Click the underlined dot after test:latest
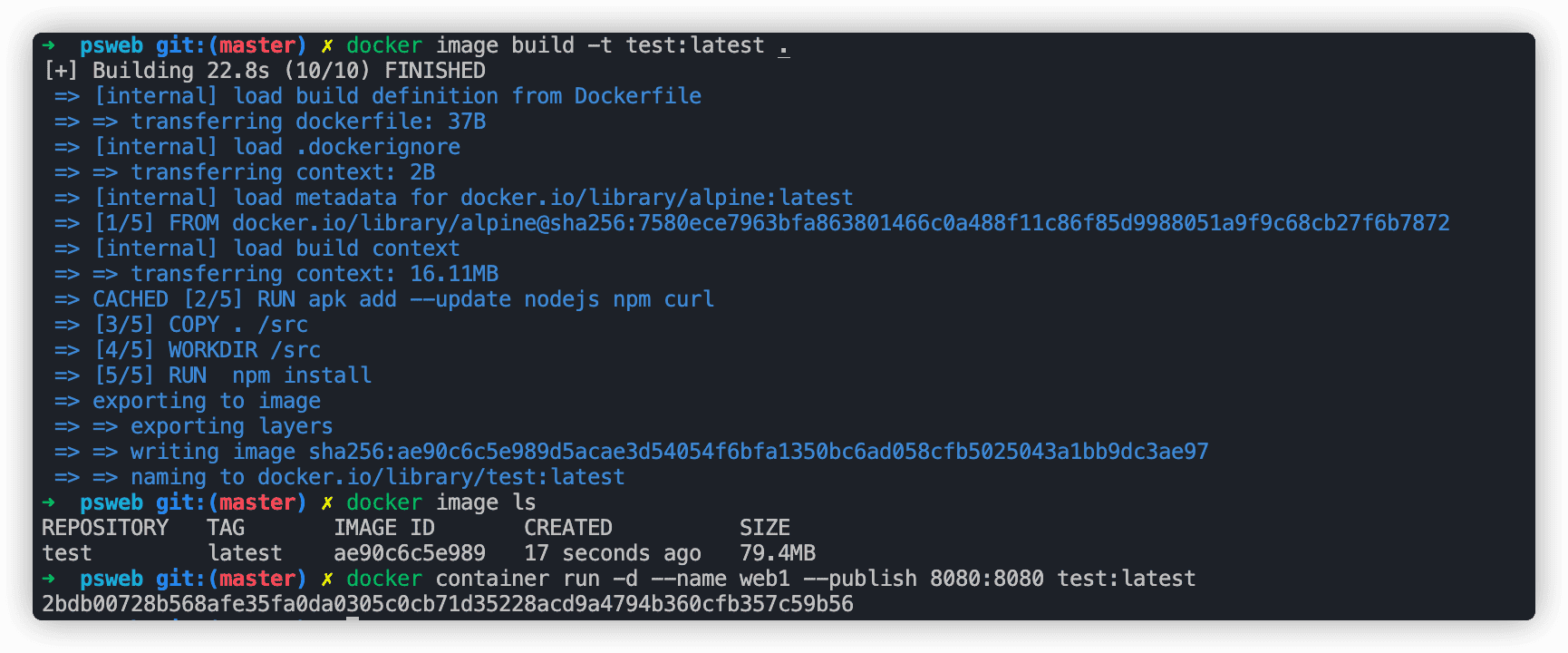1568x653 pixels. pyautogui.click(x=784, y=47)
